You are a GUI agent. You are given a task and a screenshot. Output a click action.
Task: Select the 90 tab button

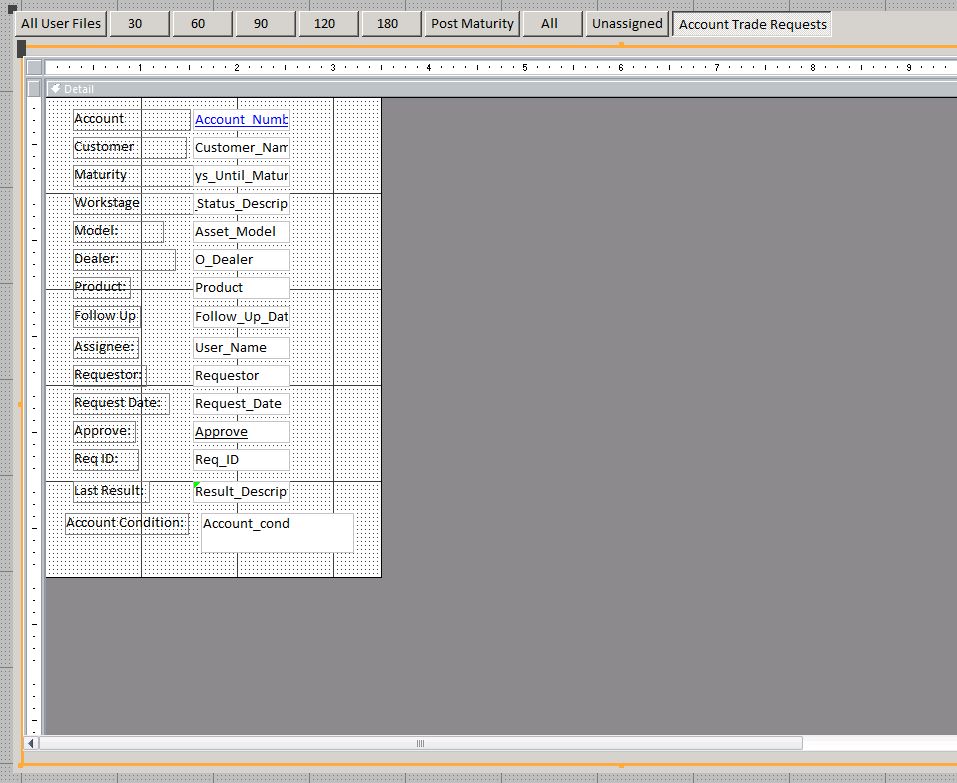point(260,24)
